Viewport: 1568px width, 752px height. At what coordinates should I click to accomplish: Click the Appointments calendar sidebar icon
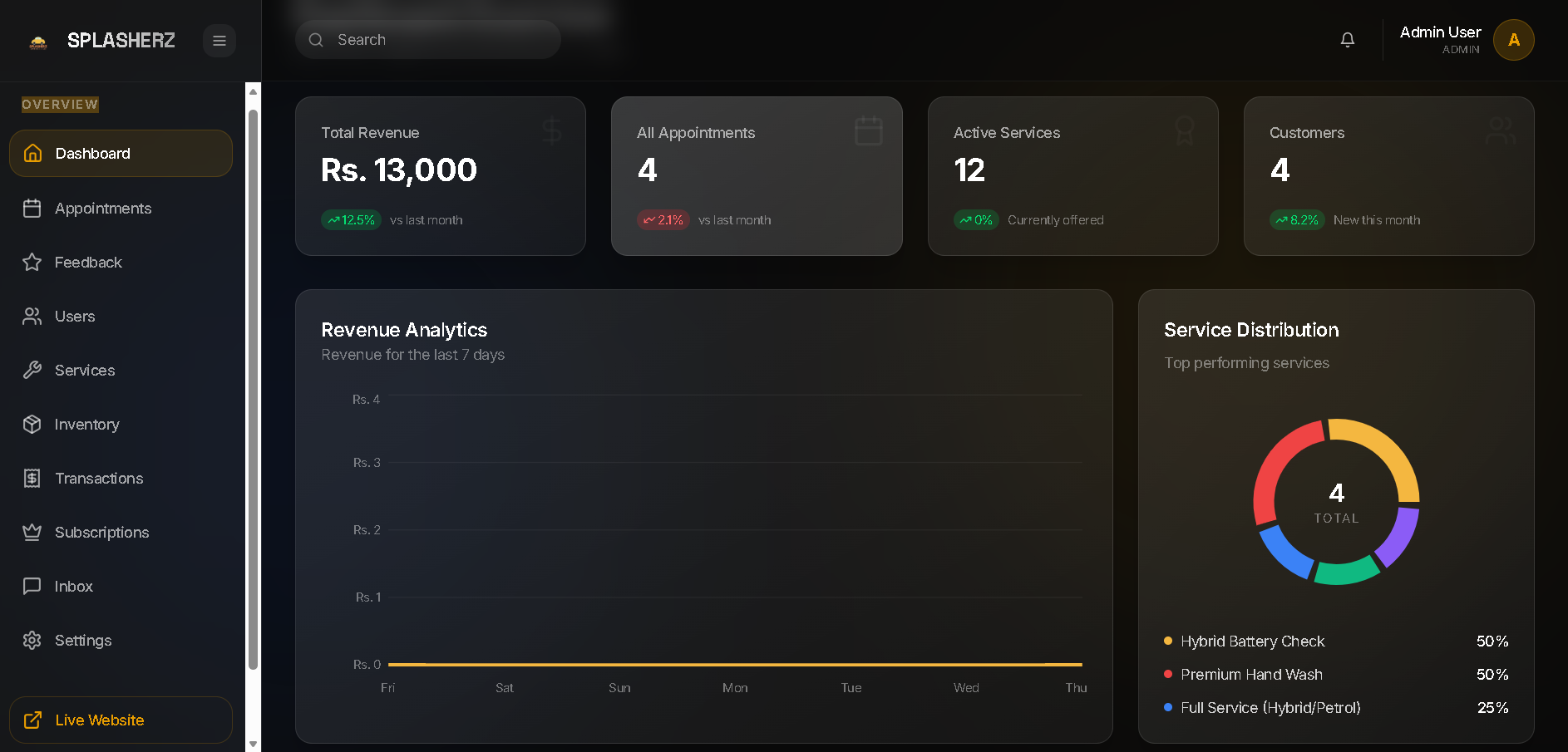(x=32, y=209)
